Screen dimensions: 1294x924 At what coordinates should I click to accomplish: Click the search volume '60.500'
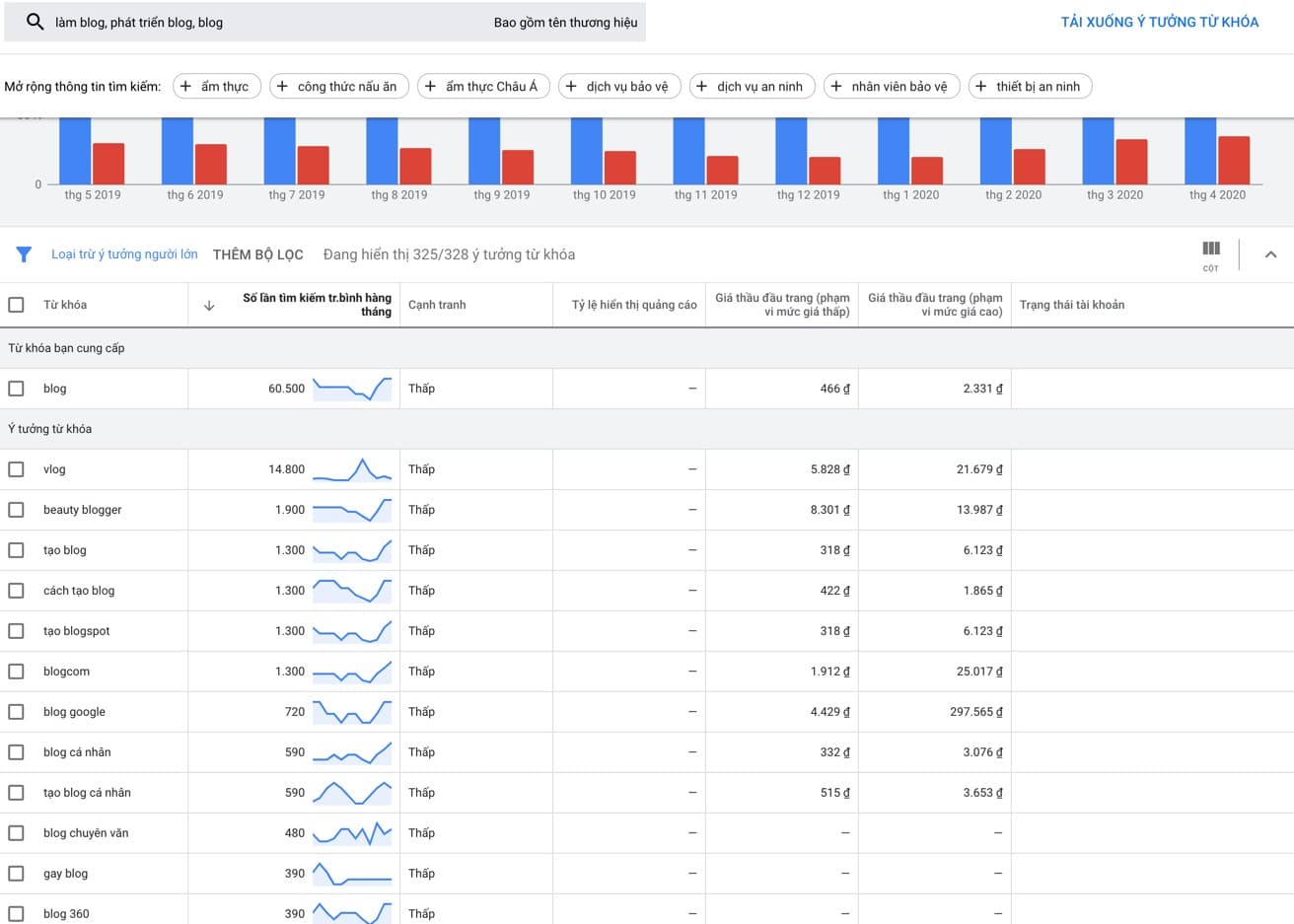point(286,389)
